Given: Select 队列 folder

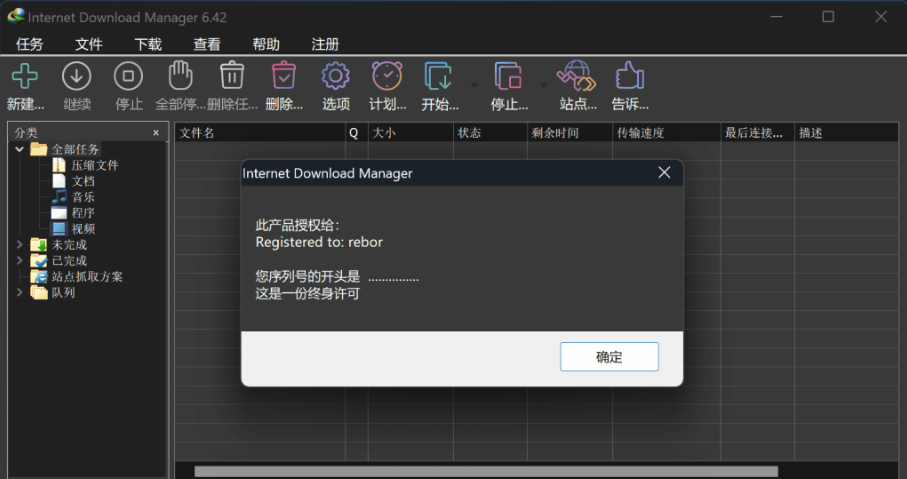Looking at the screenshot, I should click(63, 293).
